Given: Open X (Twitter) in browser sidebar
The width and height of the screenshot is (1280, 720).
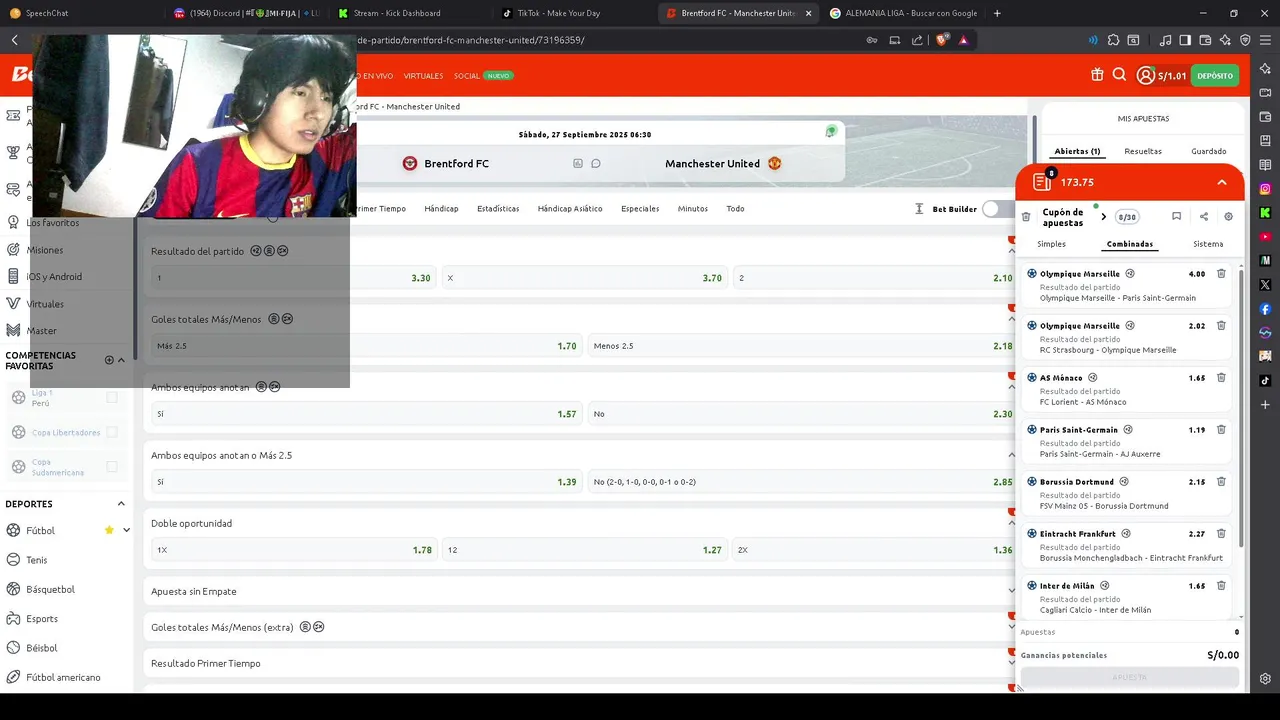Looking at the screenshot, I should click(x=1265, y=285).
